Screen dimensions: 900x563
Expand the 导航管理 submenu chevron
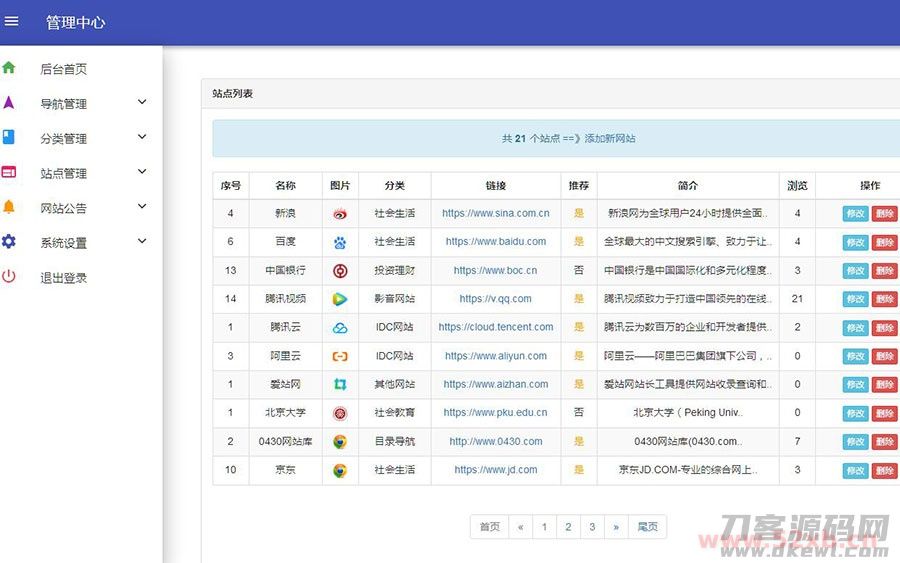tap(142, 102)
